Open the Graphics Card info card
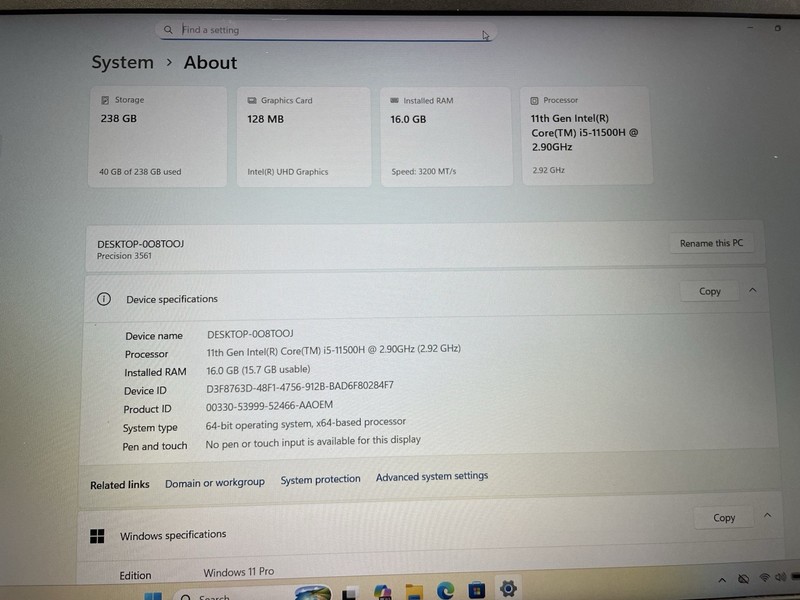Screen dimensions: 800x600 (x=304, y=137)
